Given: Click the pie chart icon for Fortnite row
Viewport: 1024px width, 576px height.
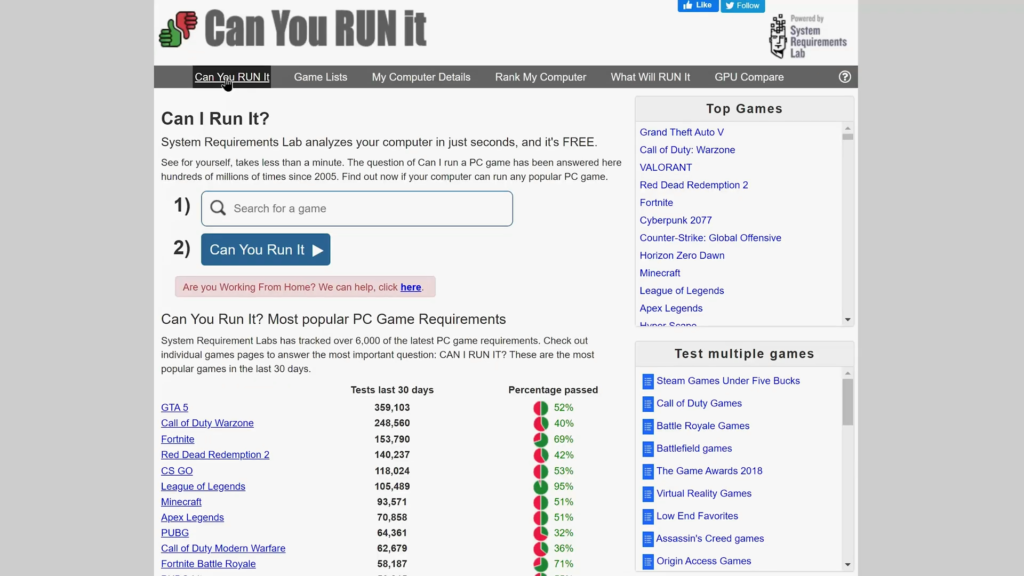Looking at the screenshot, I should [541, 440].
